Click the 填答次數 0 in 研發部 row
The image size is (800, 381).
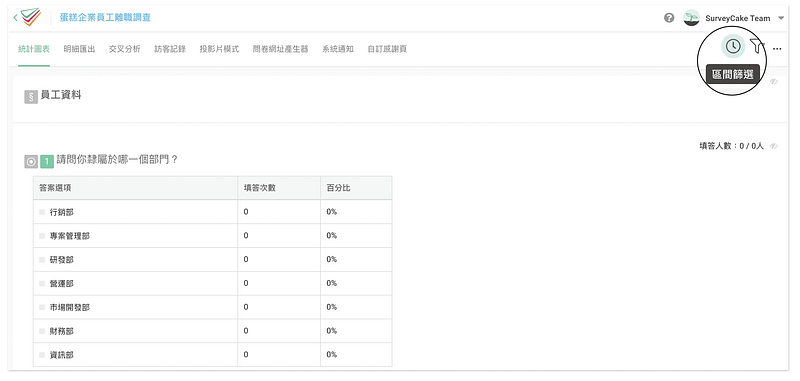click(246, 260)
